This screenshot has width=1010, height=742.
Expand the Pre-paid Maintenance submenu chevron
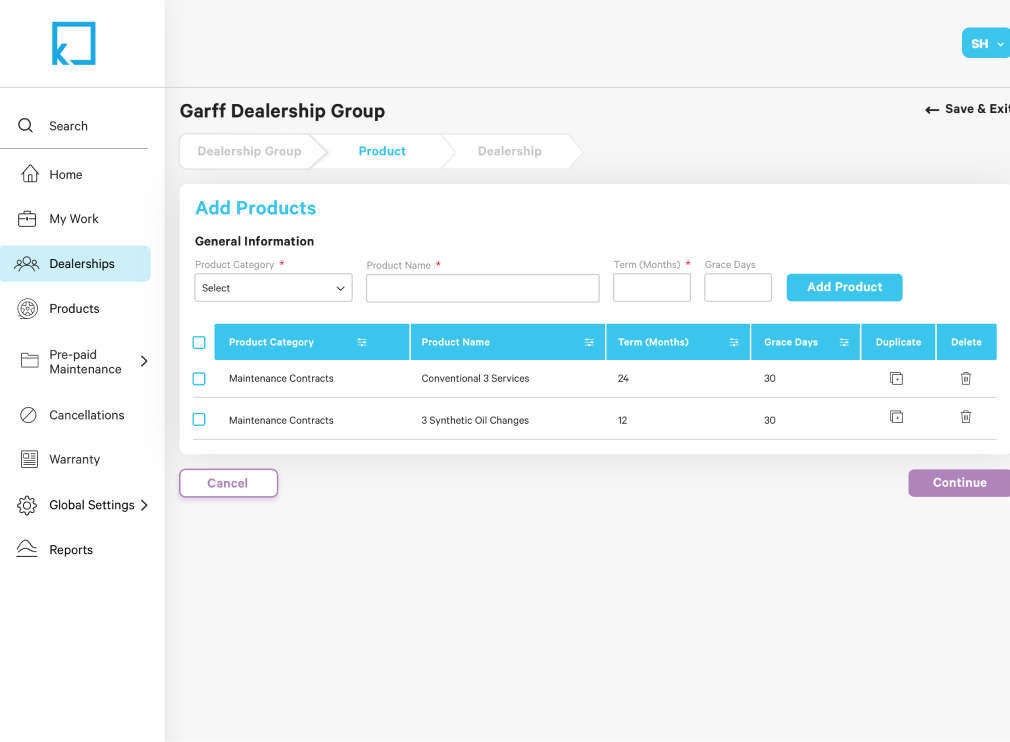[x=144, y=361]
